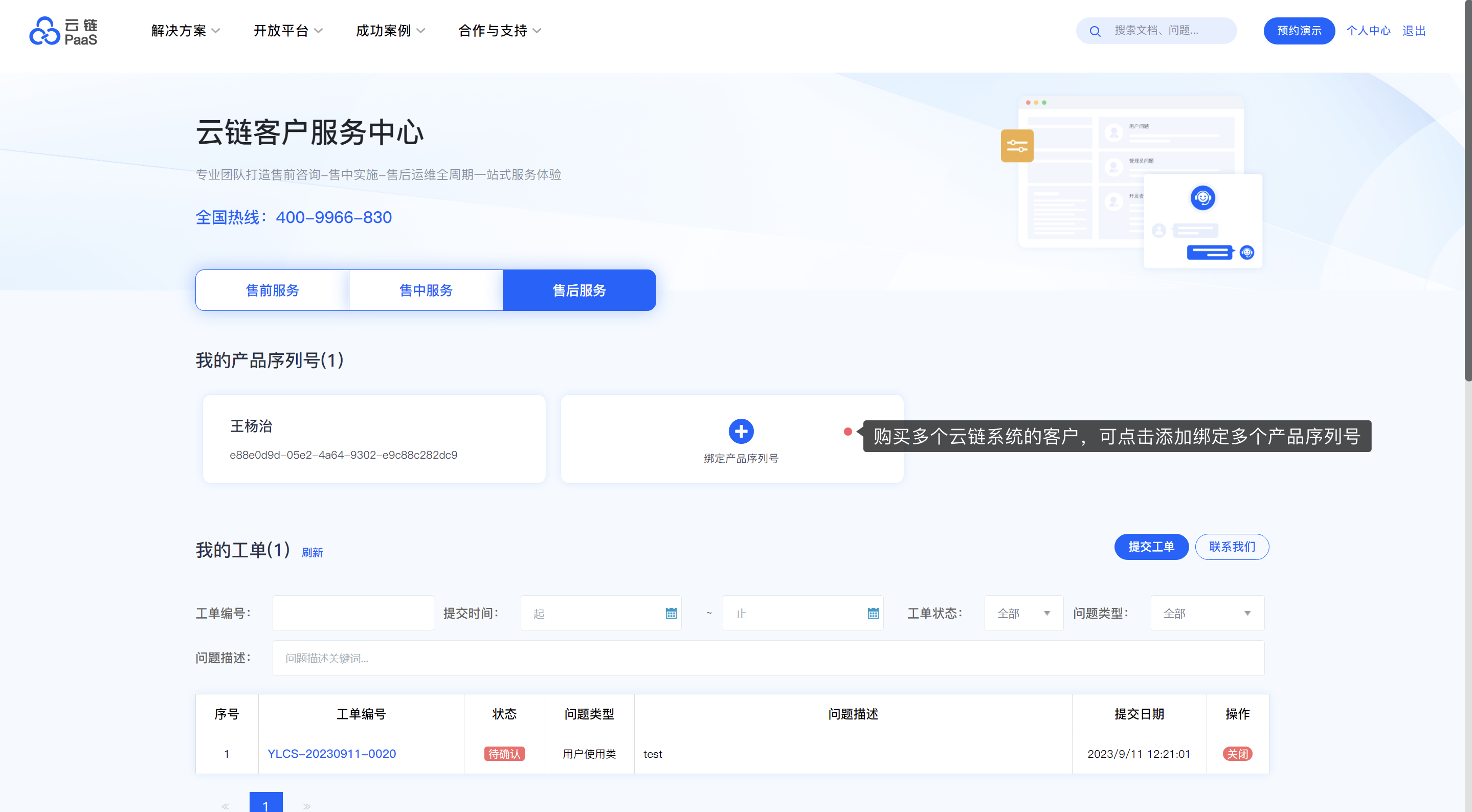
Task: Click 提交工单 button
Action: point(1151,547)
